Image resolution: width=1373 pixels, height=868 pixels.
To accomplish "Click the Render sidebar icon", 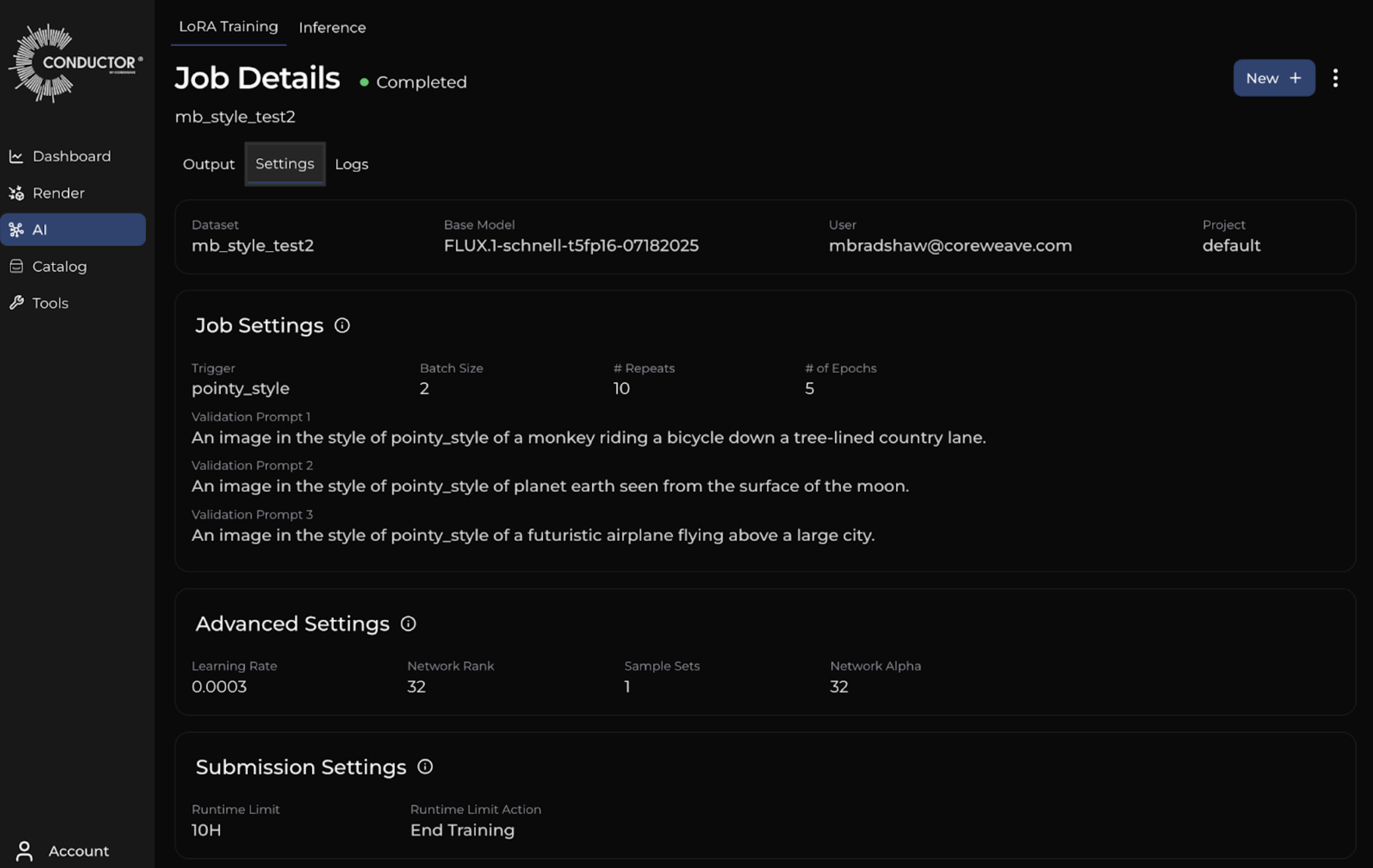I will coord(17,193).
